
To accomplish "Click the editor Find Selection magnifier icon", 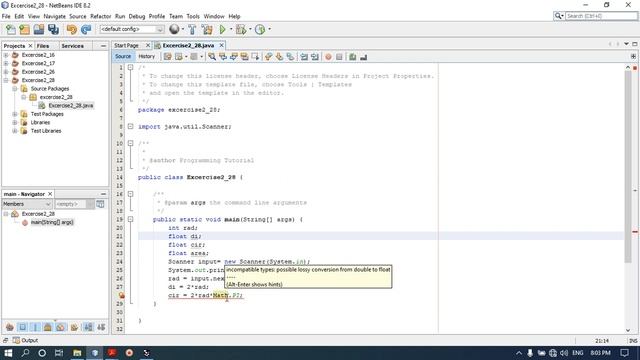I will (x=212, y=57).
